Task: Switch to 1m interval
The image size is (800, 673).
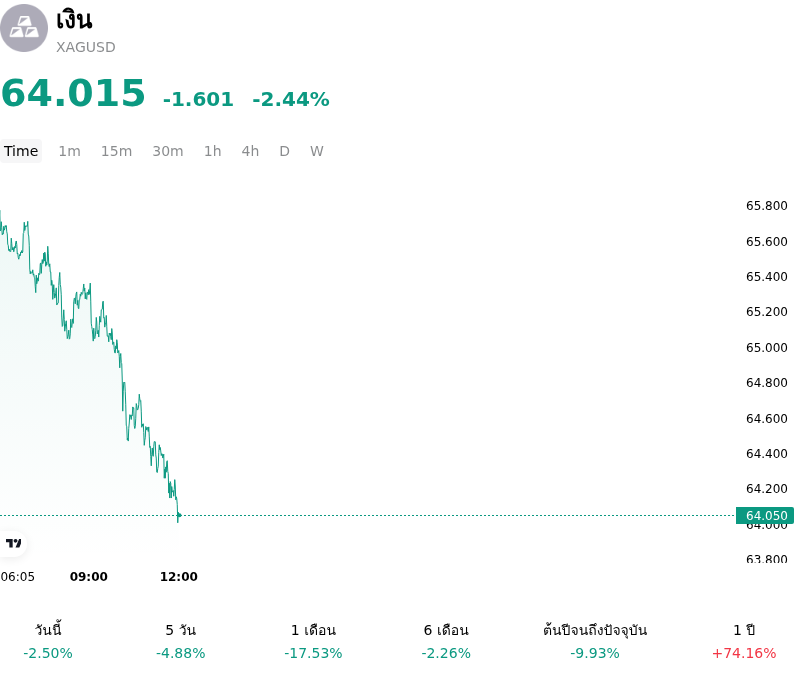Action: [69, 151]
